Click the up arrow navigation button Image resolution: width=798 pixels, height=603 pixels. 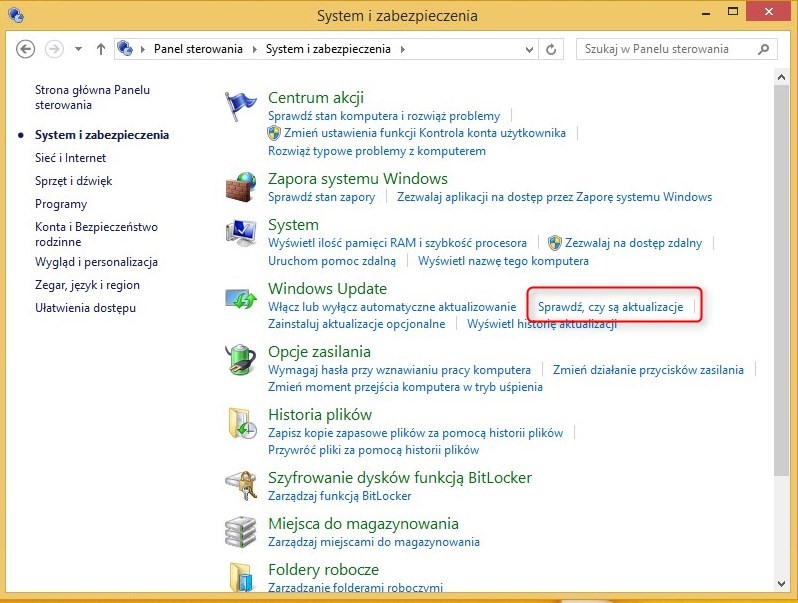(101, 49)
